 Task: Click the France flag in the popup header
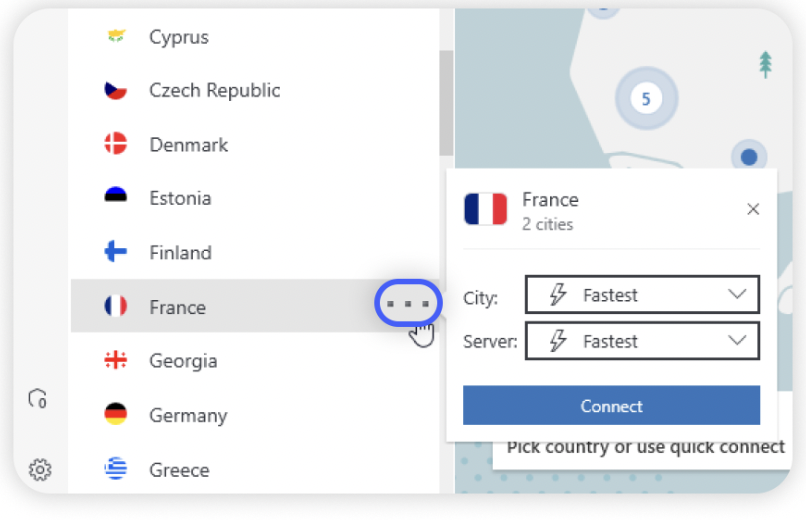(486, 209)
